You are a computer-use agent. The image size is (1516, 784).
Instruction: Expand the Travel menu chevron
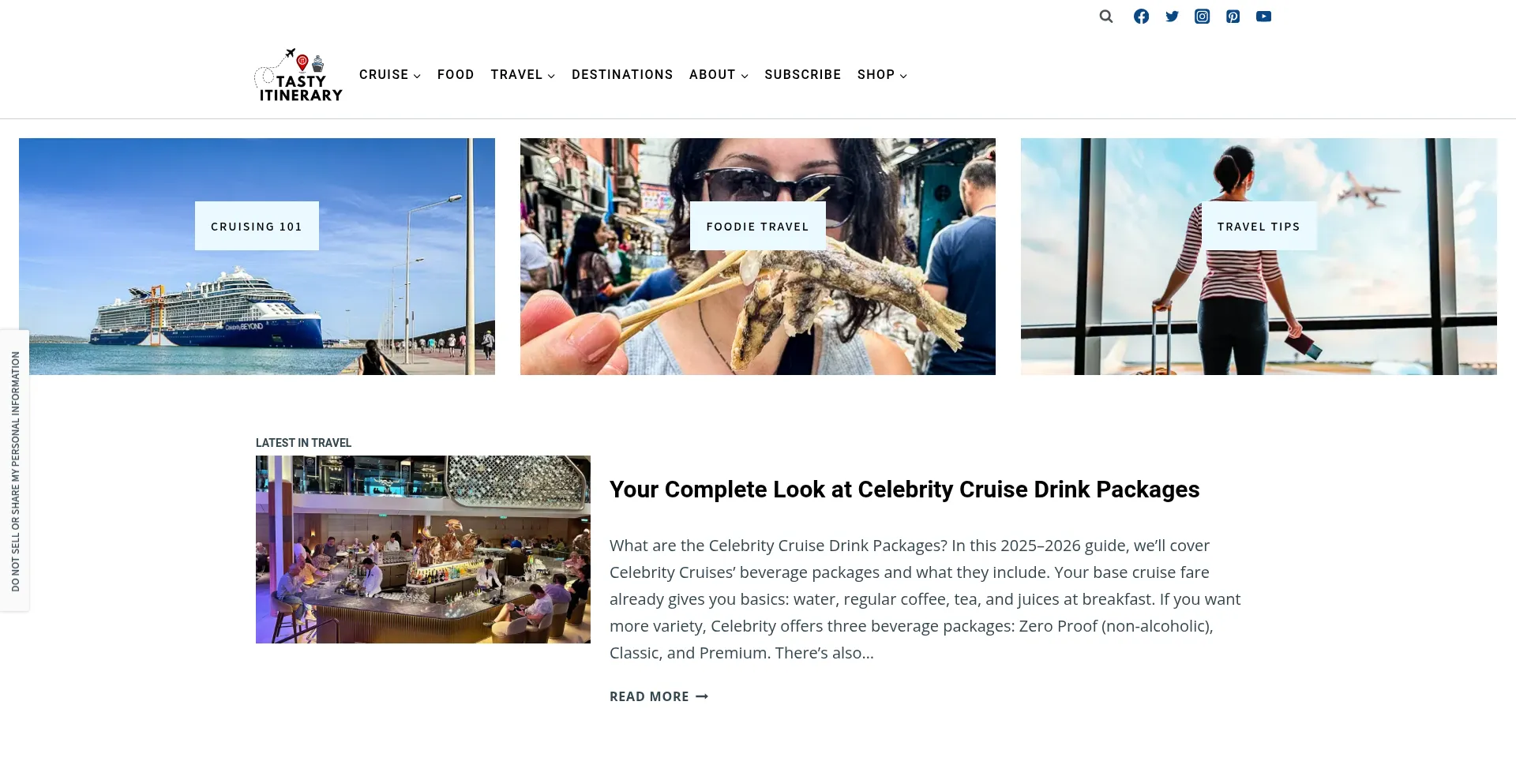(x=551, y=76)
